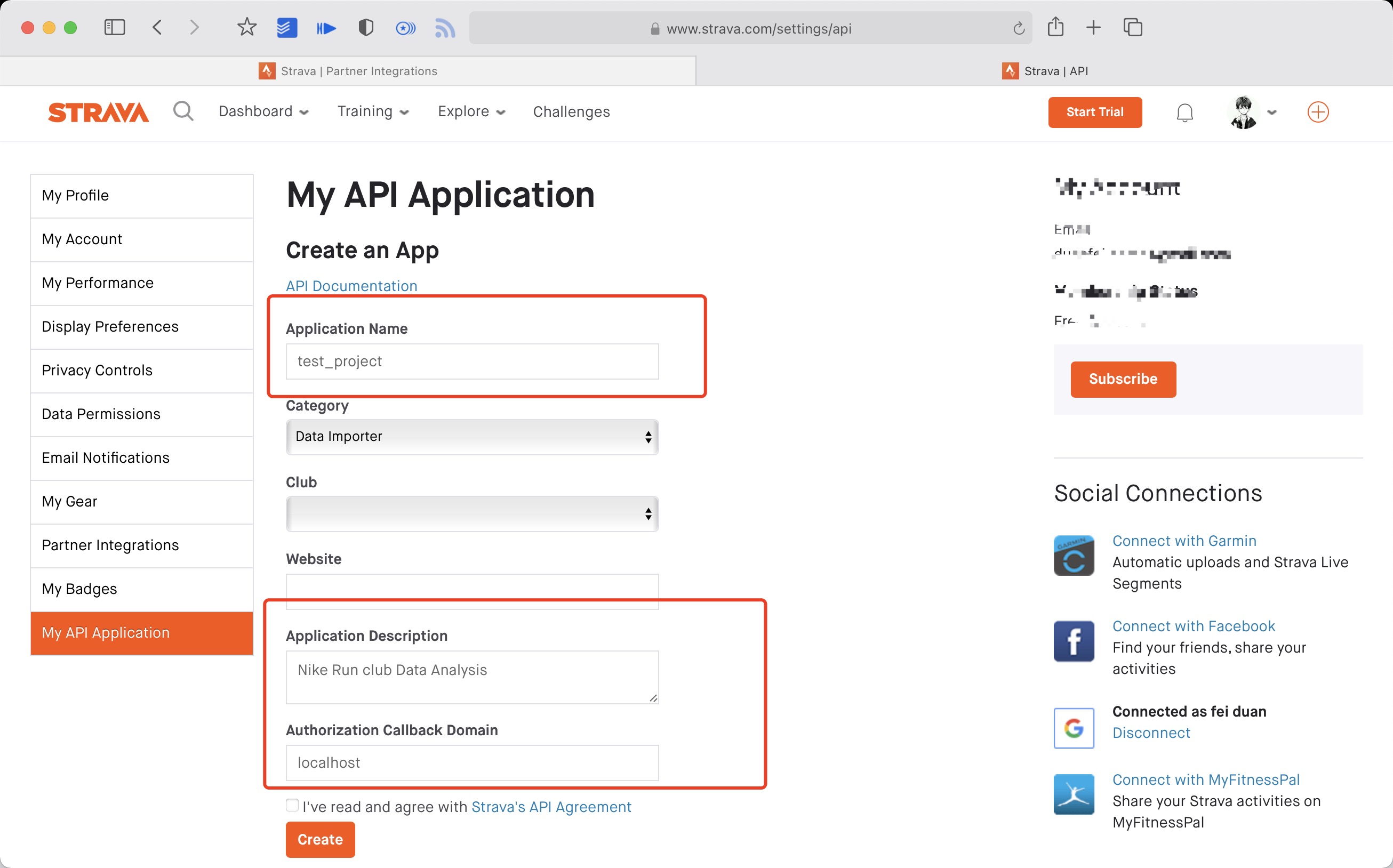Image resolution: width=1393 pixels, height=868 pixels.
Task: Click the add new activity plus icon
Action: coord(1318,112)
